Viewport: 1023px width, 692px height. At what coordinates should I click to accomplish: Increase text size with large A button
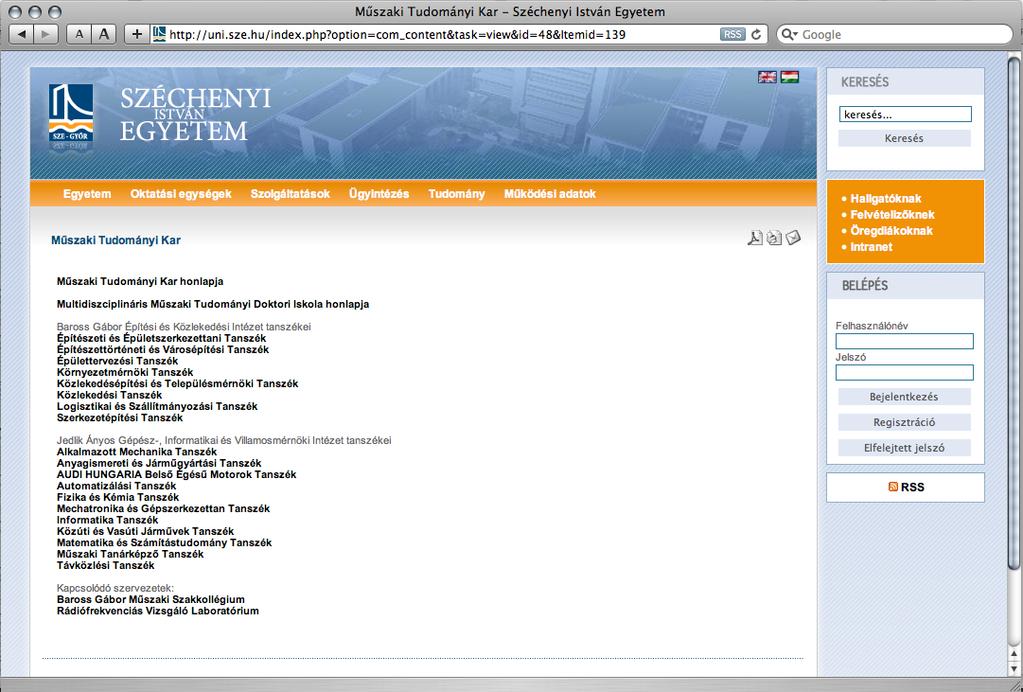(104, 34)
